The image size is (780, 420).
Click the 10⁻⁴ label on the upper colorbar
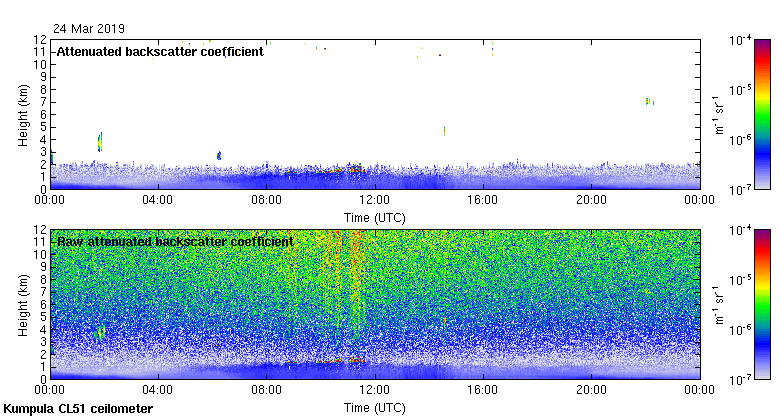coord(740,40)
